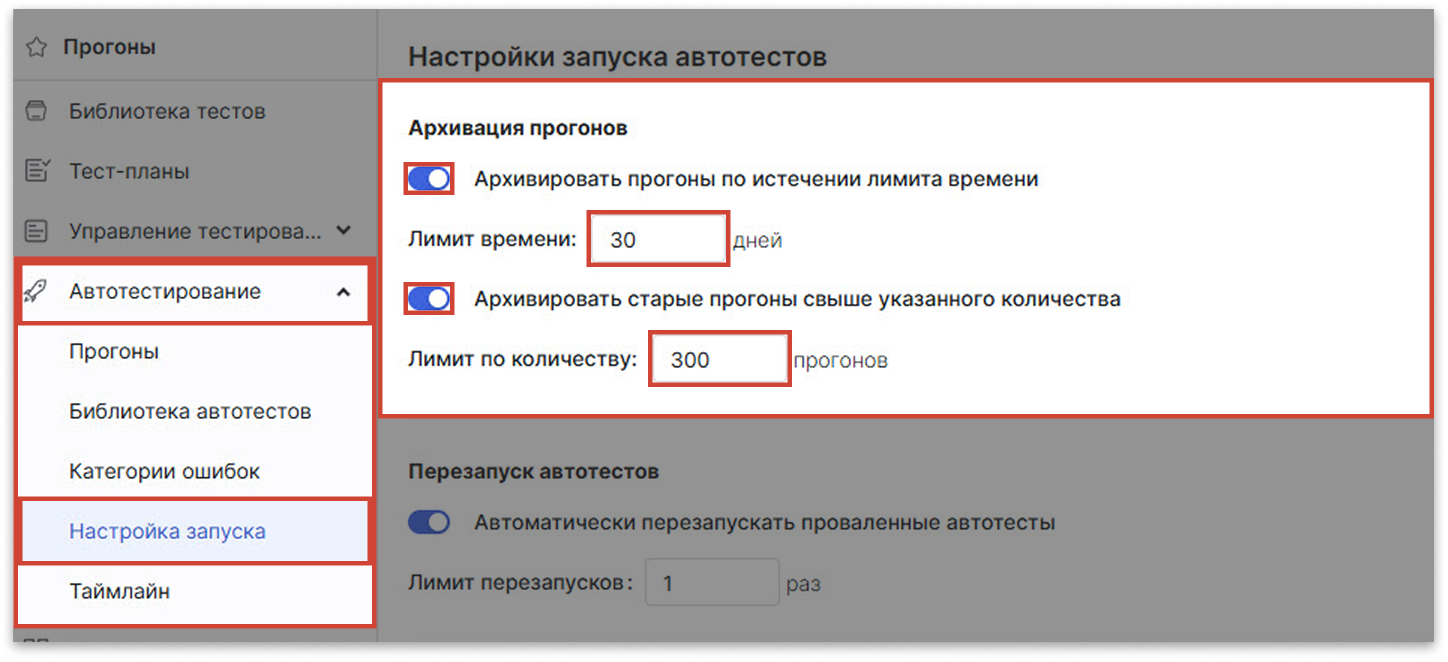This screenshot has height=662, width=1448.
Task: Collapse the Автотестирование section chevron
Action: click(343, 292)
